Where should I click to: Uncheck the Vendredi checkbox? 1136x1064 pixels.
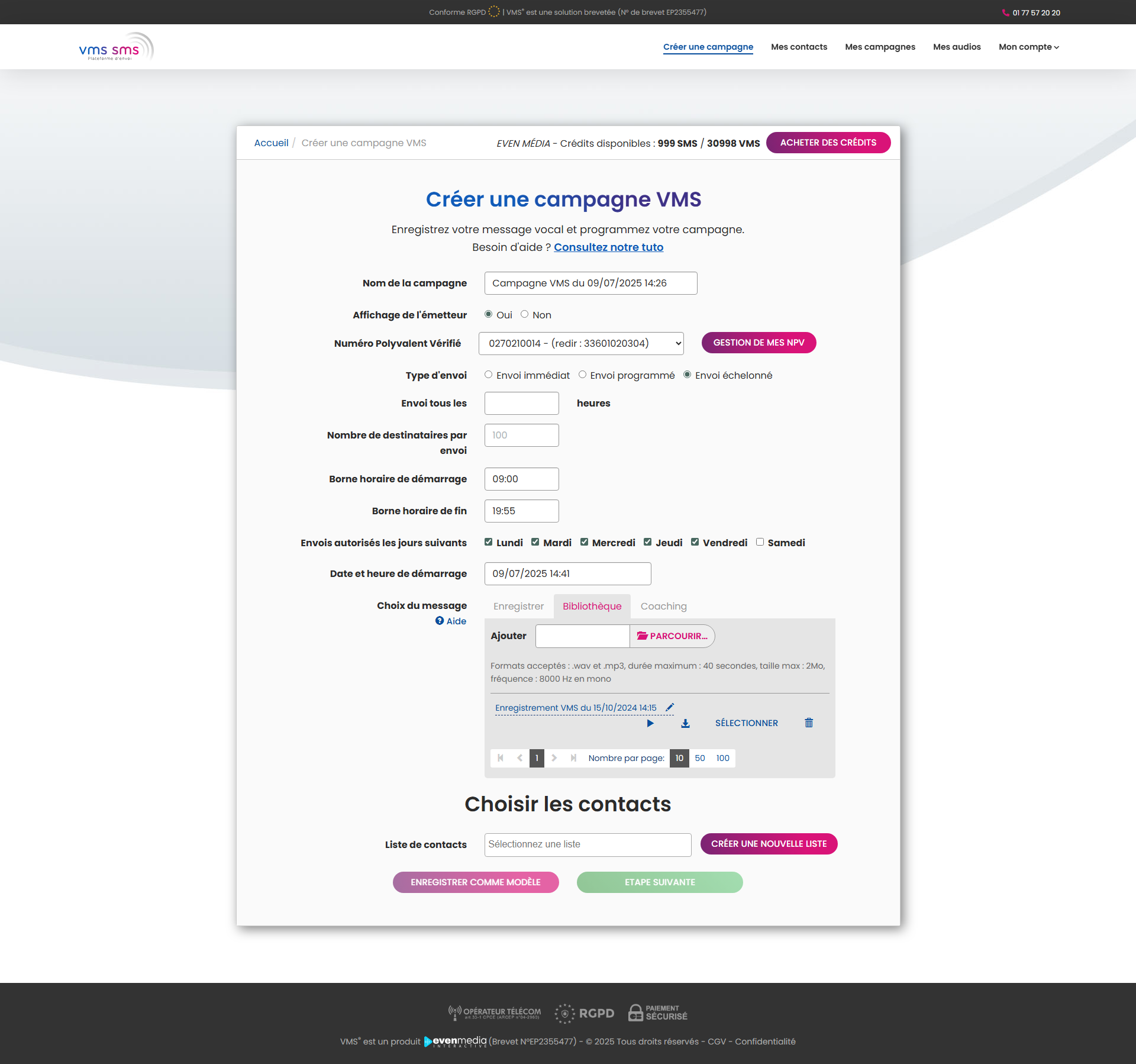[x=695, y=542]
